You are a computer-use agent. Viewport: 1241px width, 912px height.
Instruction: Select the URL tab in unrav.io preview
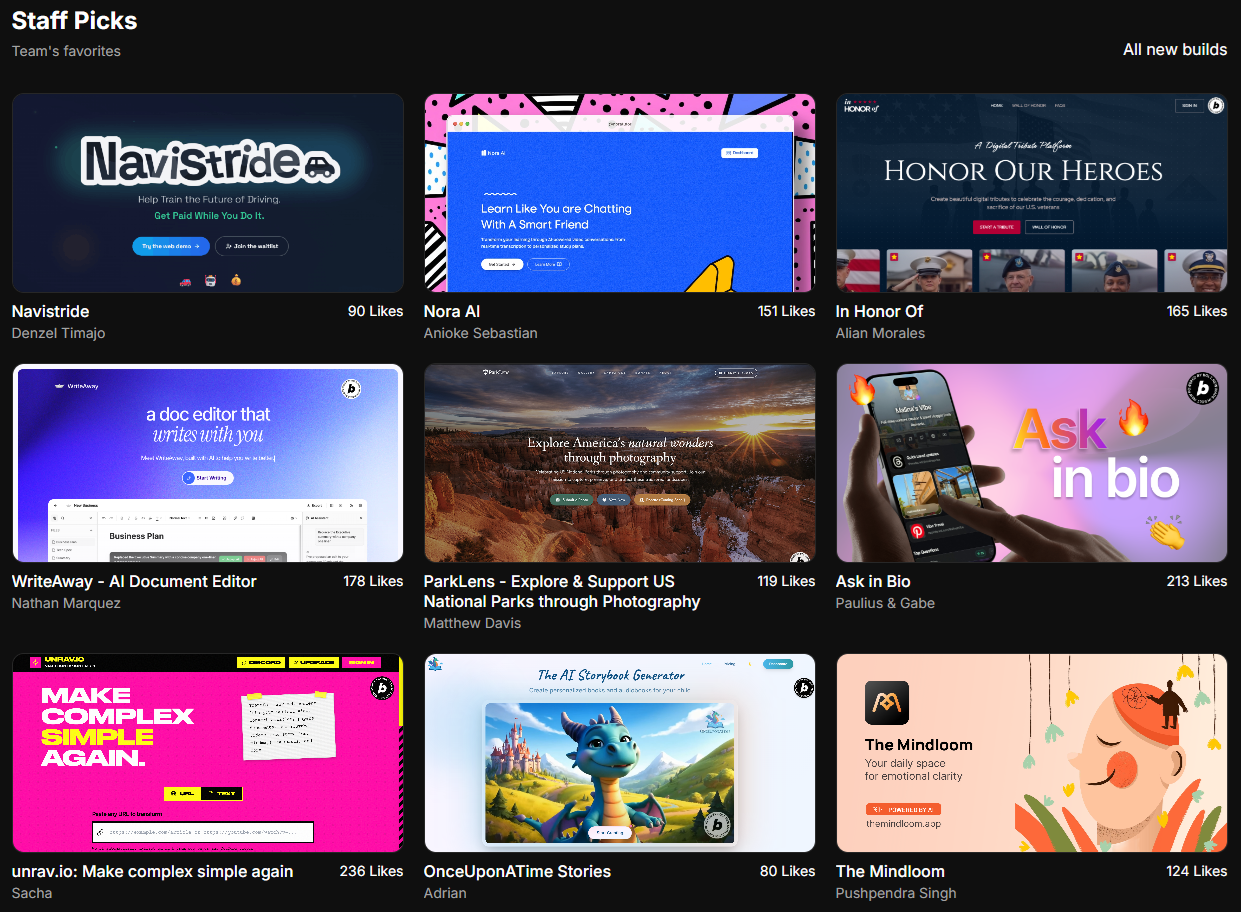[x=183, y=794]
